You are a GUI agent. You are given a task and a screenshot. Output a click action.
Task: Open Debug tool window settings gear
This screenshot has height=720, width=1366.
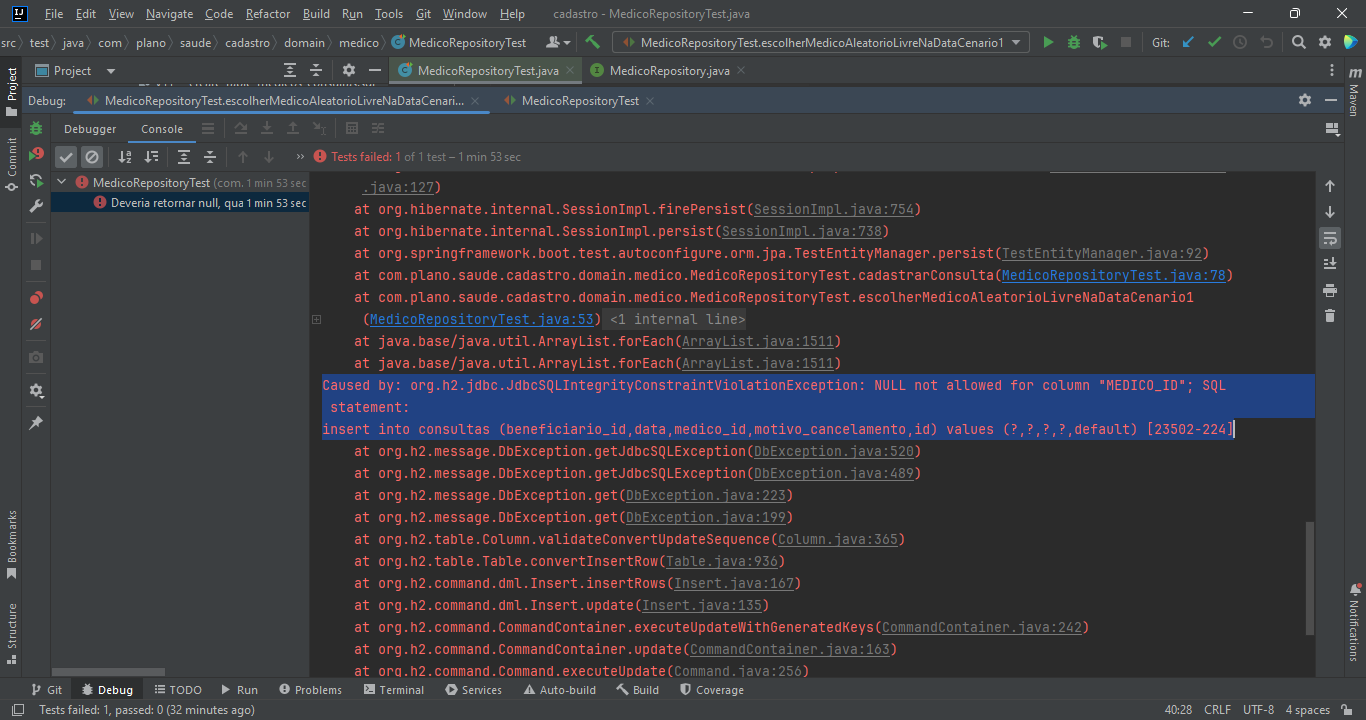coord(1305,100)
